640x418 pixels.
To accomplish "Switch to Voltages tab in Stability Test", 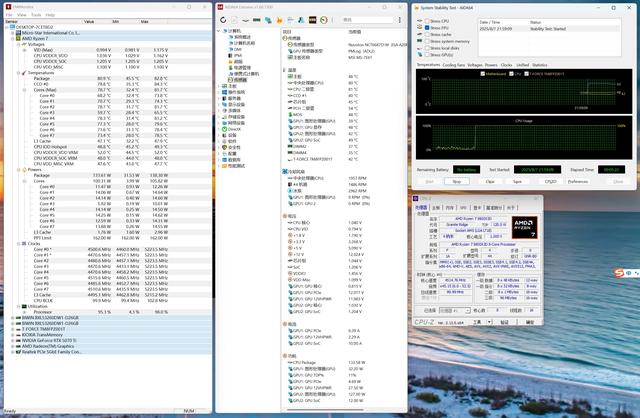I will pos(475,65).
